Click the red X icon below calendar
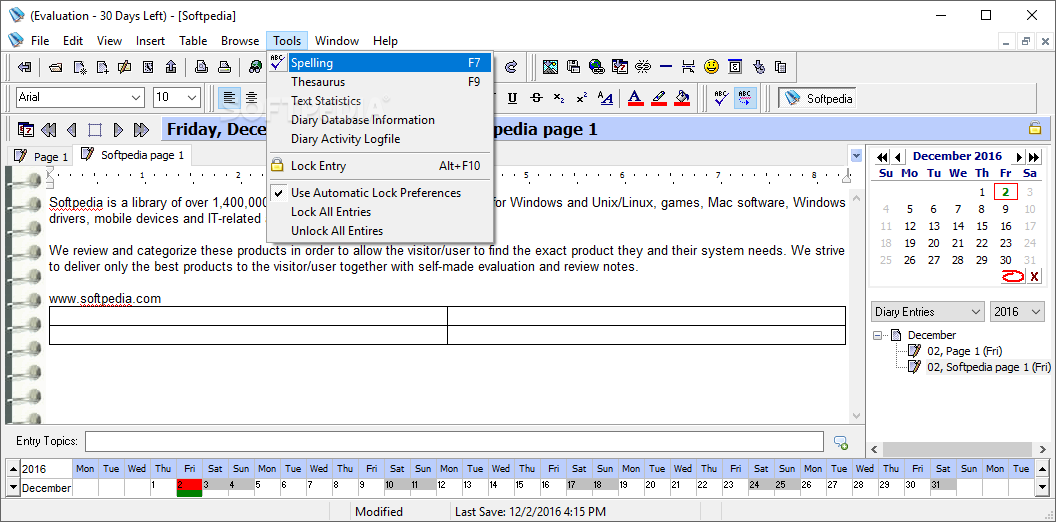The height and width of the screenshot is (522, 1056). click(1034, 275)
